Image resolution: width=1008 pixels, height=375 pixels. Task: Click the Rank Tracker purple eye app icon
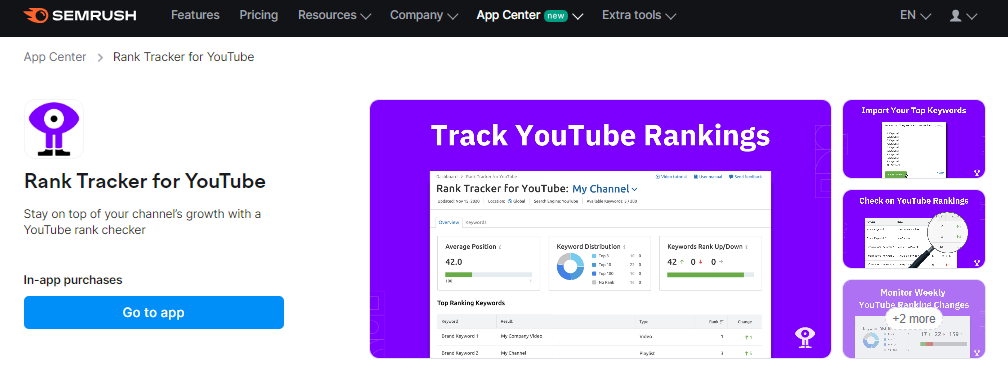tap(54, 129)
